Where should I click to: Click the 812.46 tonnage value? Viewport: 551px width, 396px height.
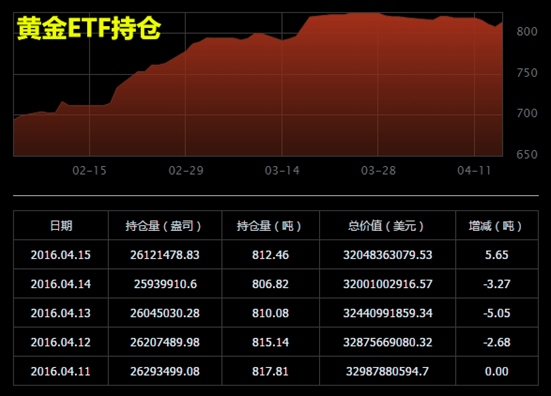(x=271, y=255)
